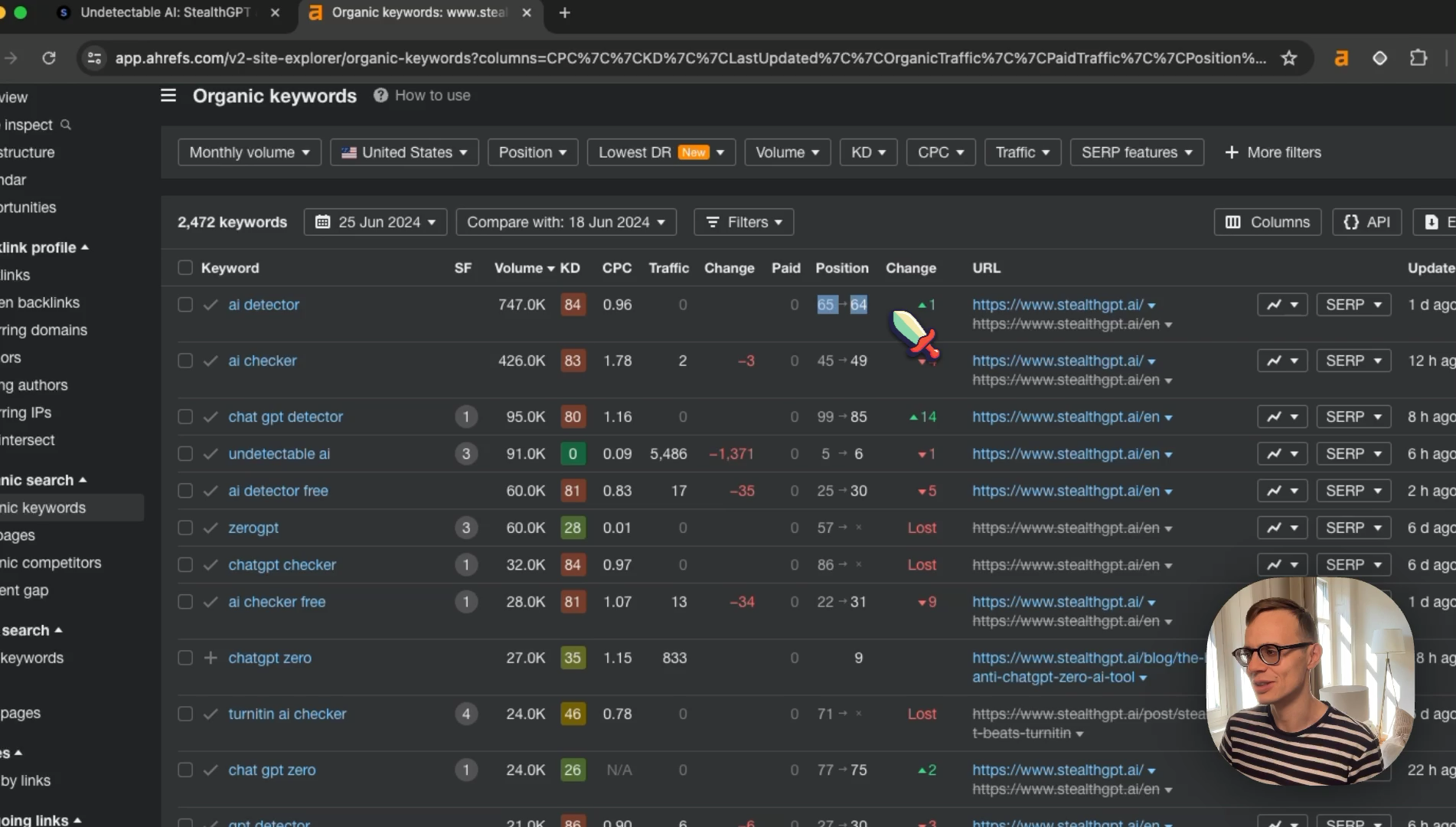Open position history chart for chat gpt detector
The height and width of the screenshot is (827, 1456).
[1282, 417]
